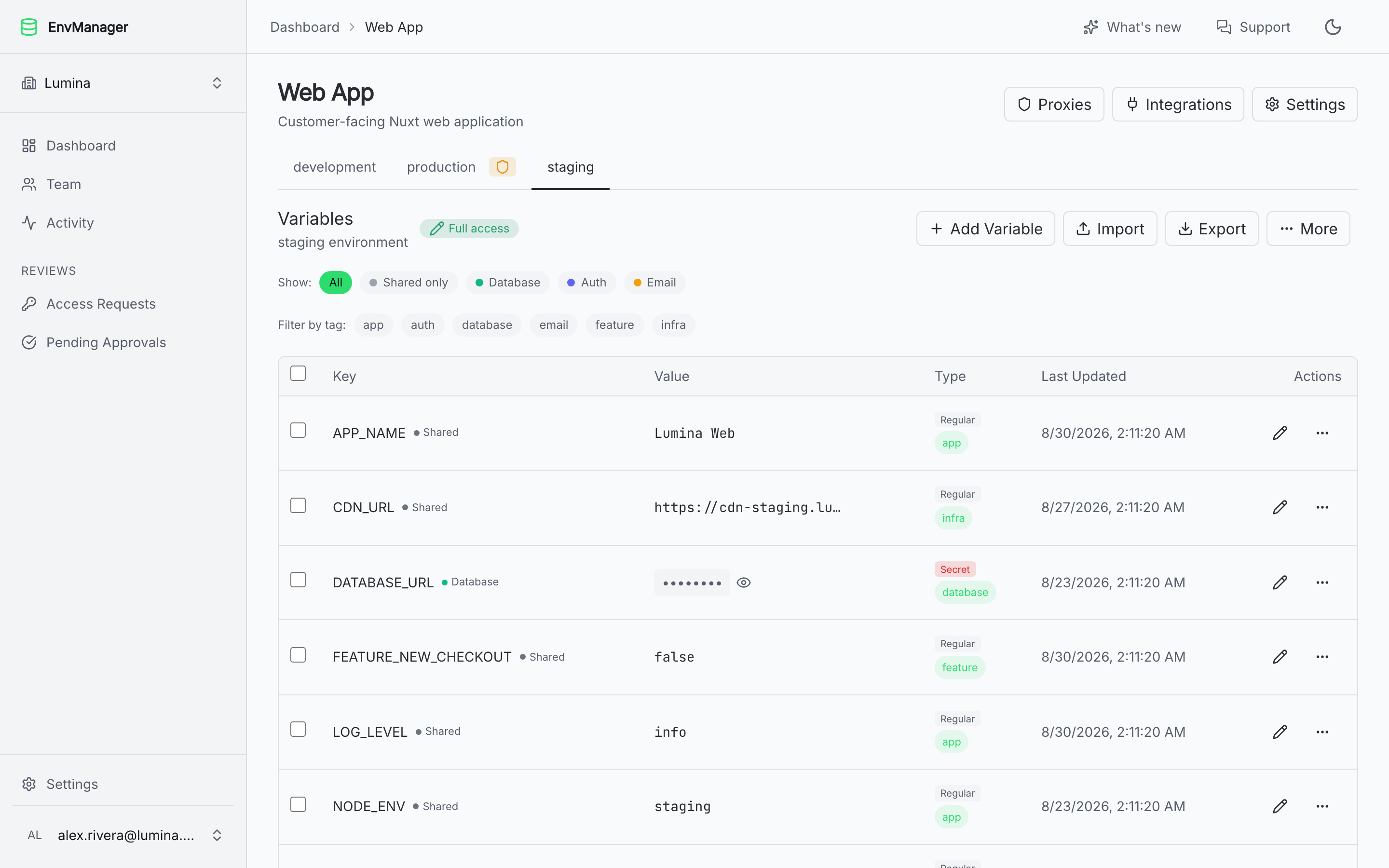Click the EnvManager logo icon
This screenshot has width=1389, height=868.
[x=29, y=27]
